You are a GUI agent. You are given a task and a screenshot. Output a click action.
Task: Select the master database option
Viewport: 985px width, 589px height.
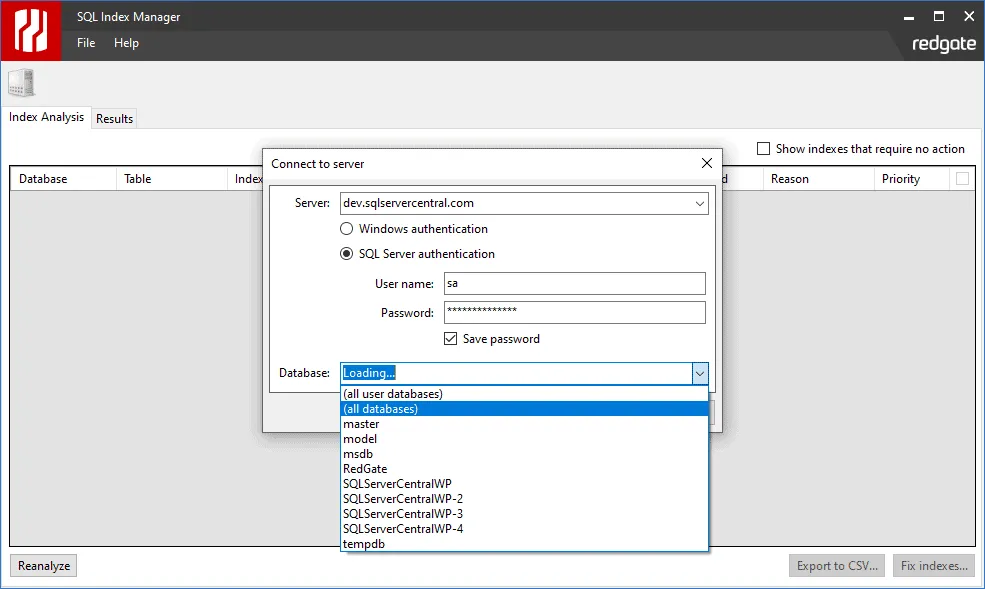click(x=525, y=424)
